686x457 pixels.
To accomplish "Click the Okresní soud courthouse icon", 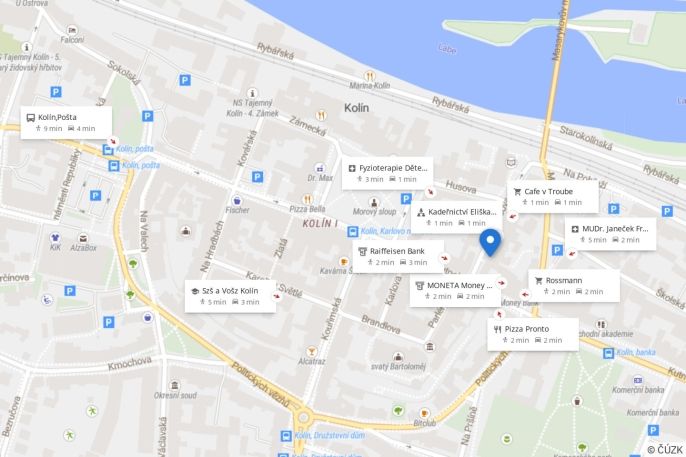I will (175, 385).
